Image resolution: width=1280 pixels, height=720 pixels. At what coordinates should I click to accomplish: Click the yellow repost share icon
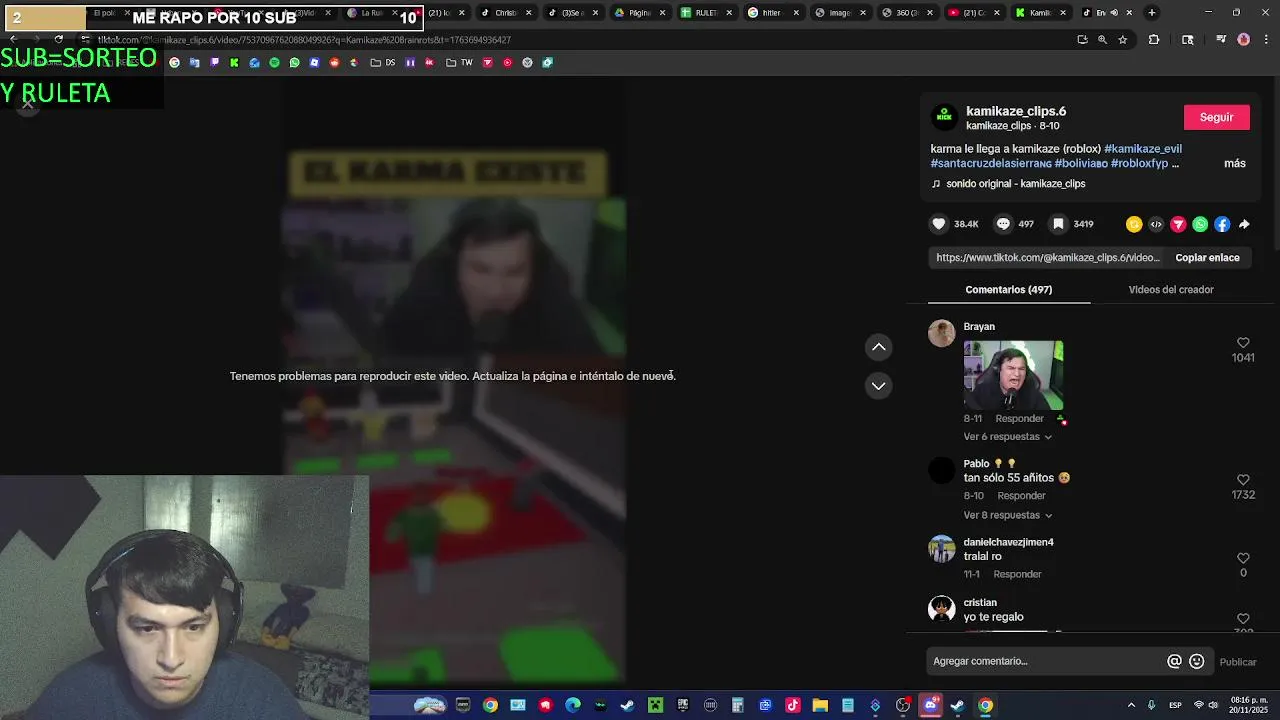[x=1134, y=224]
